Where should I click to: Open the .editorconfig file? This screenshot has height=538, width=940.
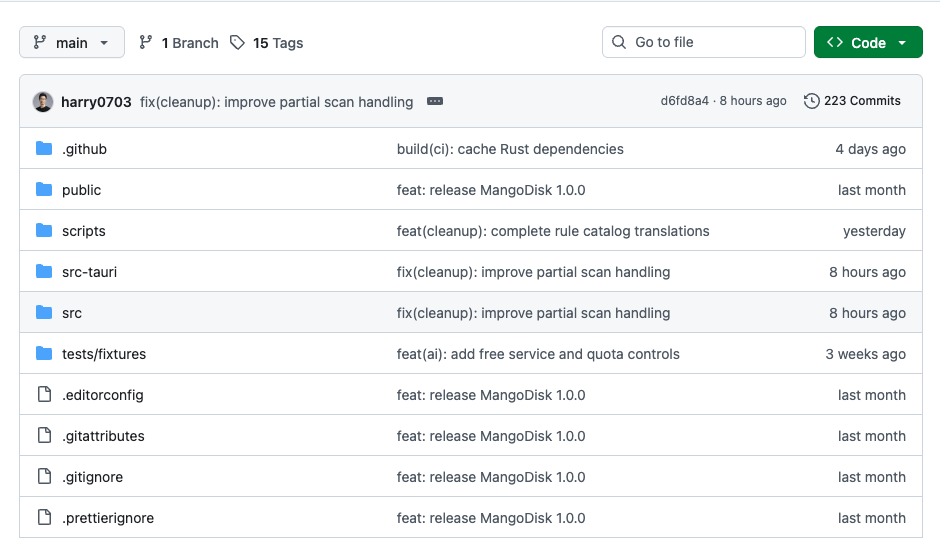pyautogui.click(x=103, y=395)
